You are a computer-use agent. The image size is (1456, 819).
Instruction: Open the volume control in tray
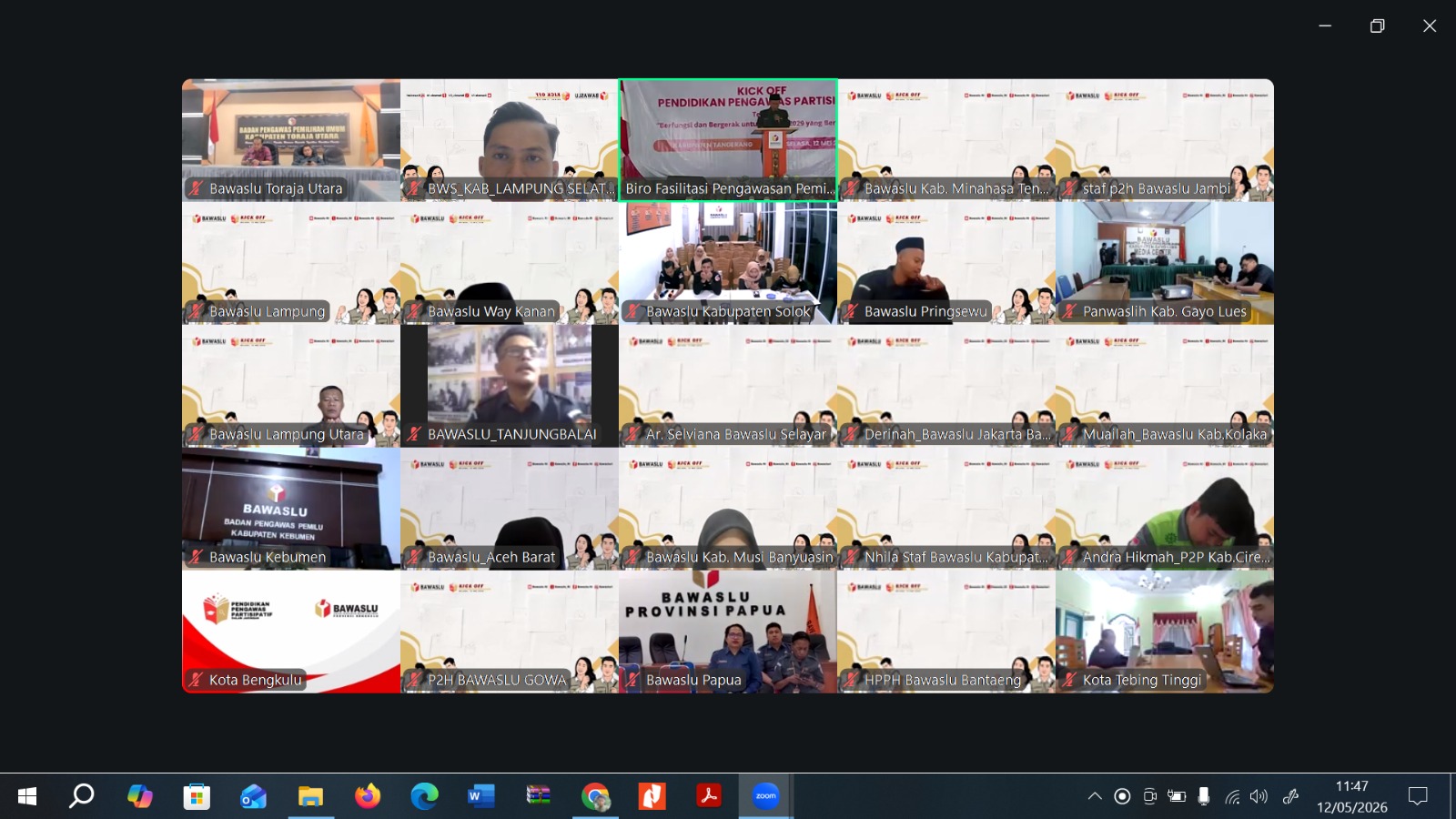point(1259,796)
